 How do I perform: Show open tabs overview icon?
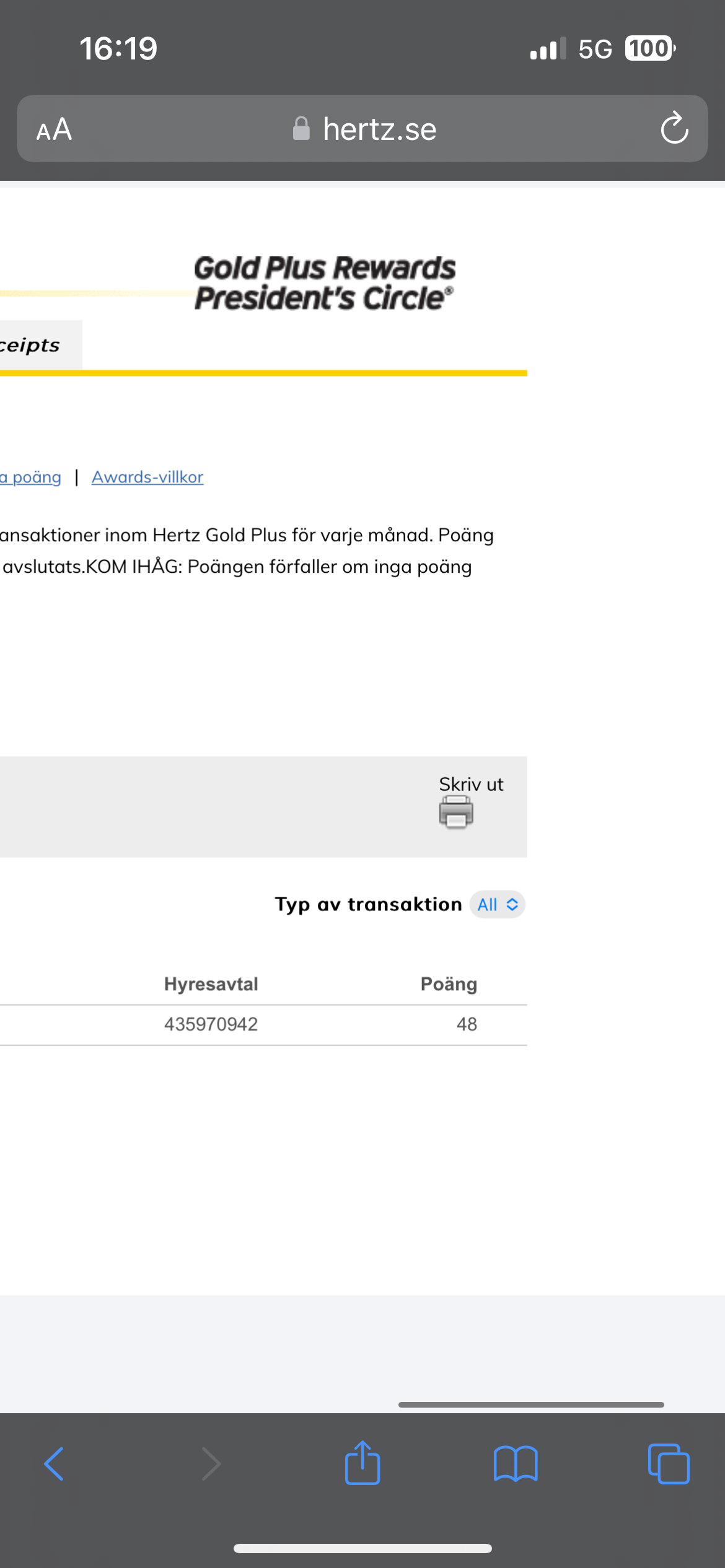[668, 1464]
